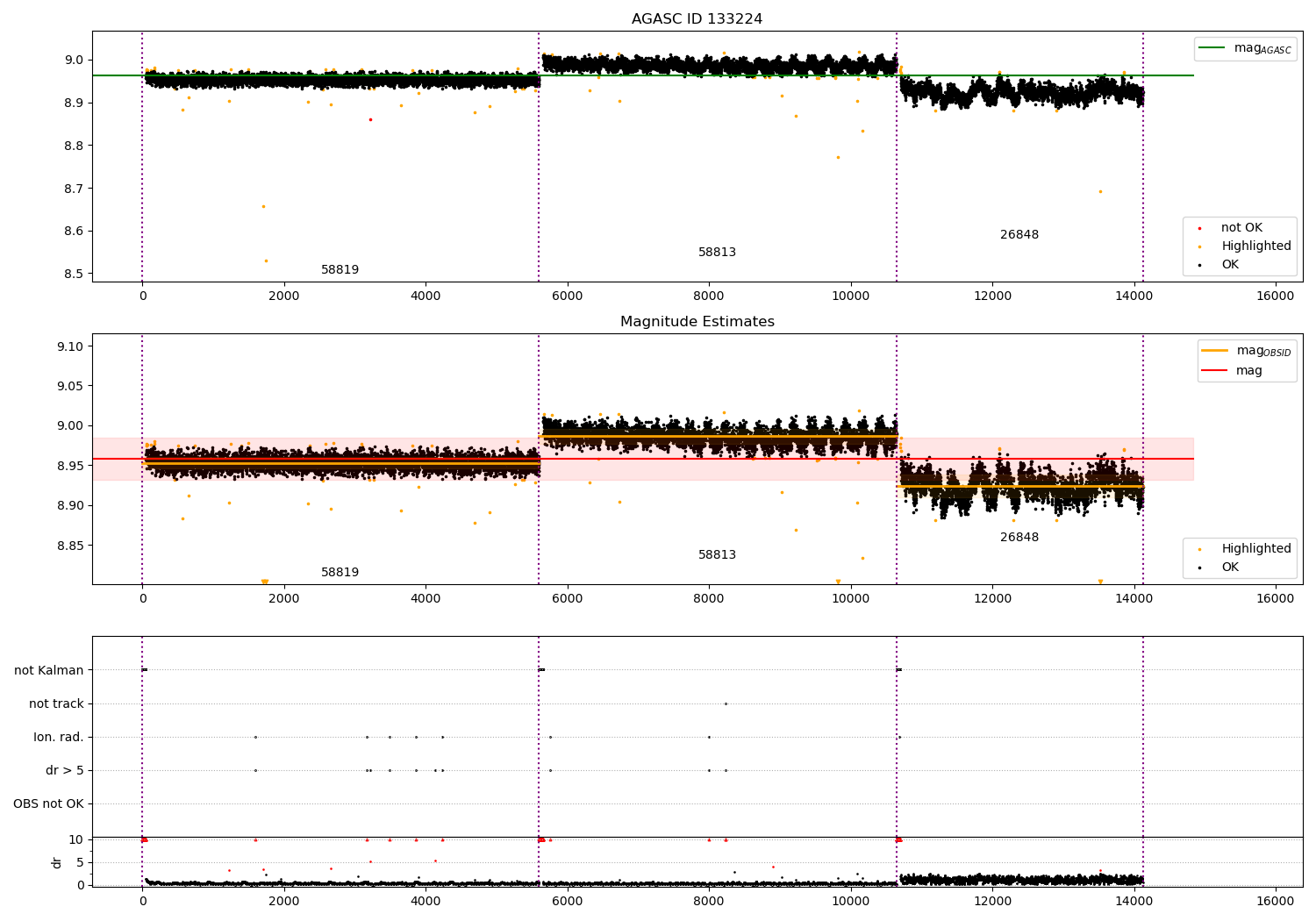Click the 8.5 tick on top plot y-axis
Screen dimensions: 1316x921
73,275
